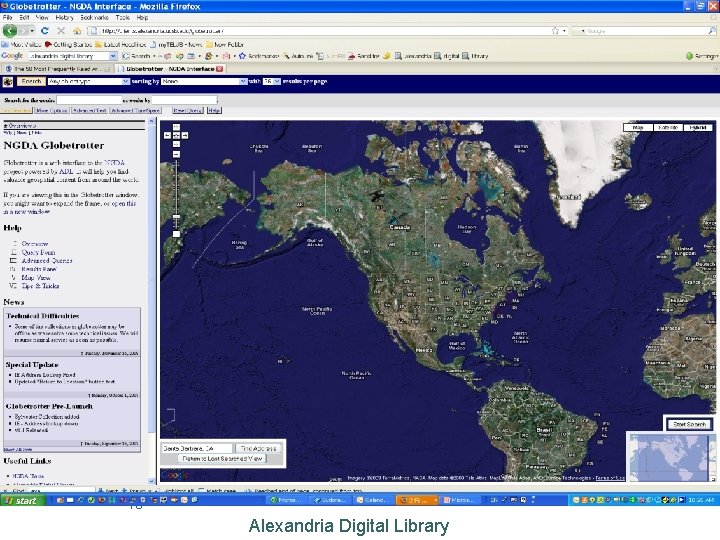The width and height of the screenshot is (720, 540).
Task: Click the map zoom slider handle
Action: pos(176,217)
